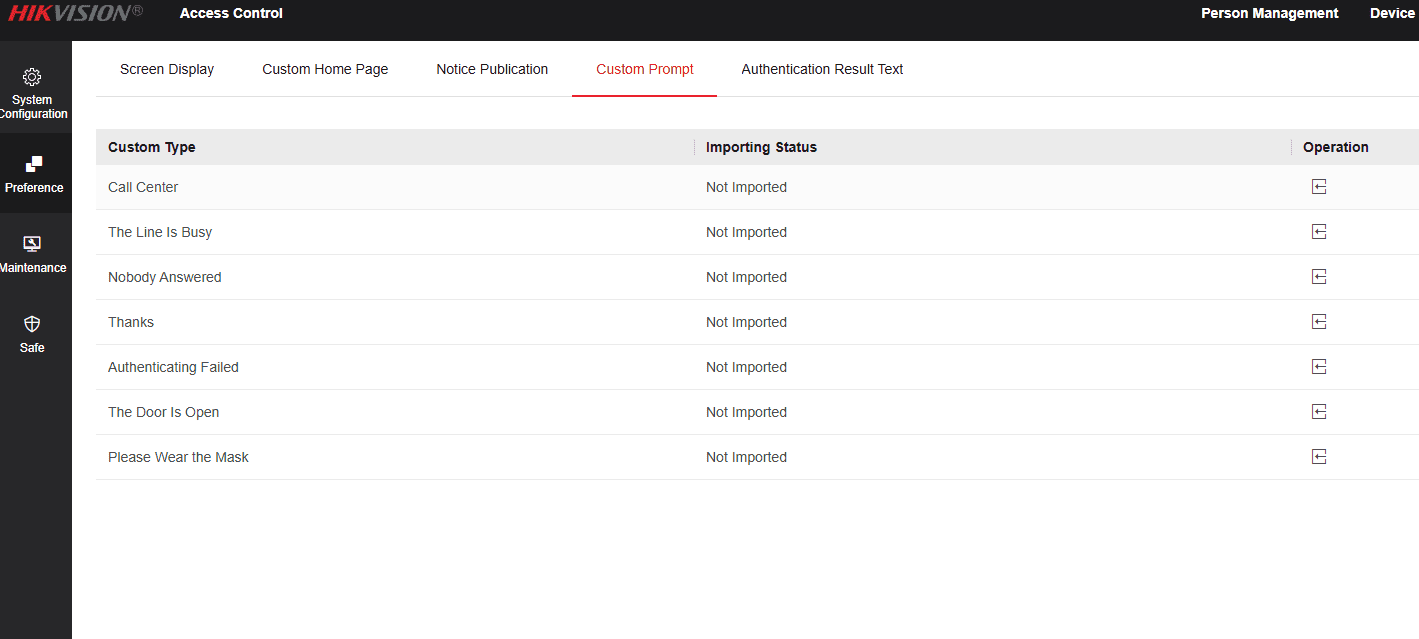This screenshot has height=639, width=1419.
Task: Click import icon for The Line Is Busy
Action: (1319, 232)
